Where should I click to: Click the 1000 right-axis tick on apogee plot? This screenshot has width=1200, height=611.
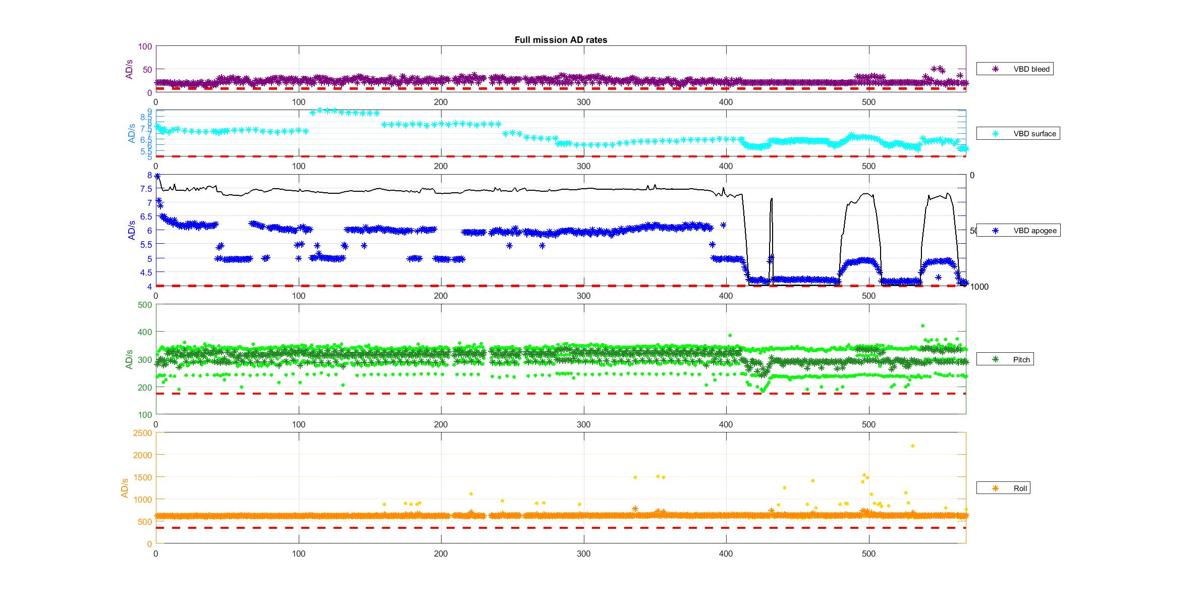[x=981, y=286]
